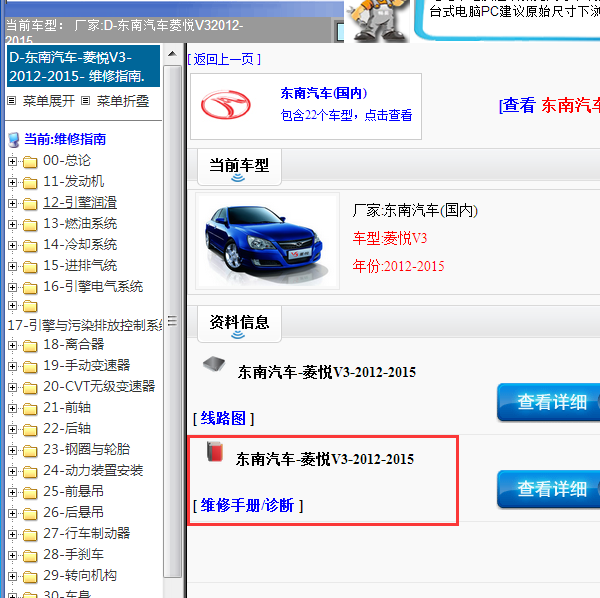600x598 pixels.
Task: Click the gray chip icon for 线路图 entry
Action: coord(214,364)
